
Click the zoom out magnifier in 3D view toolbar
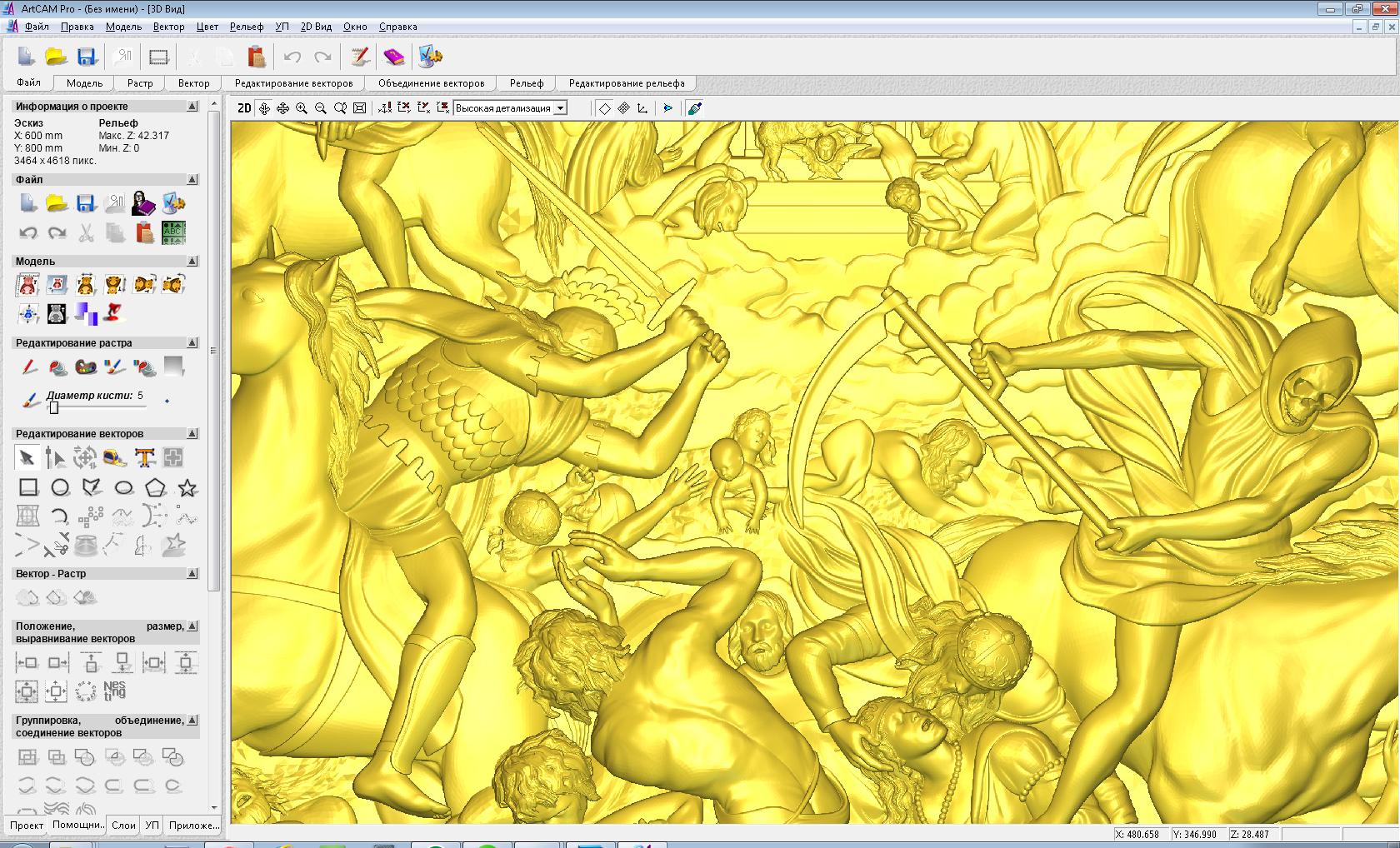coord(321,108)
